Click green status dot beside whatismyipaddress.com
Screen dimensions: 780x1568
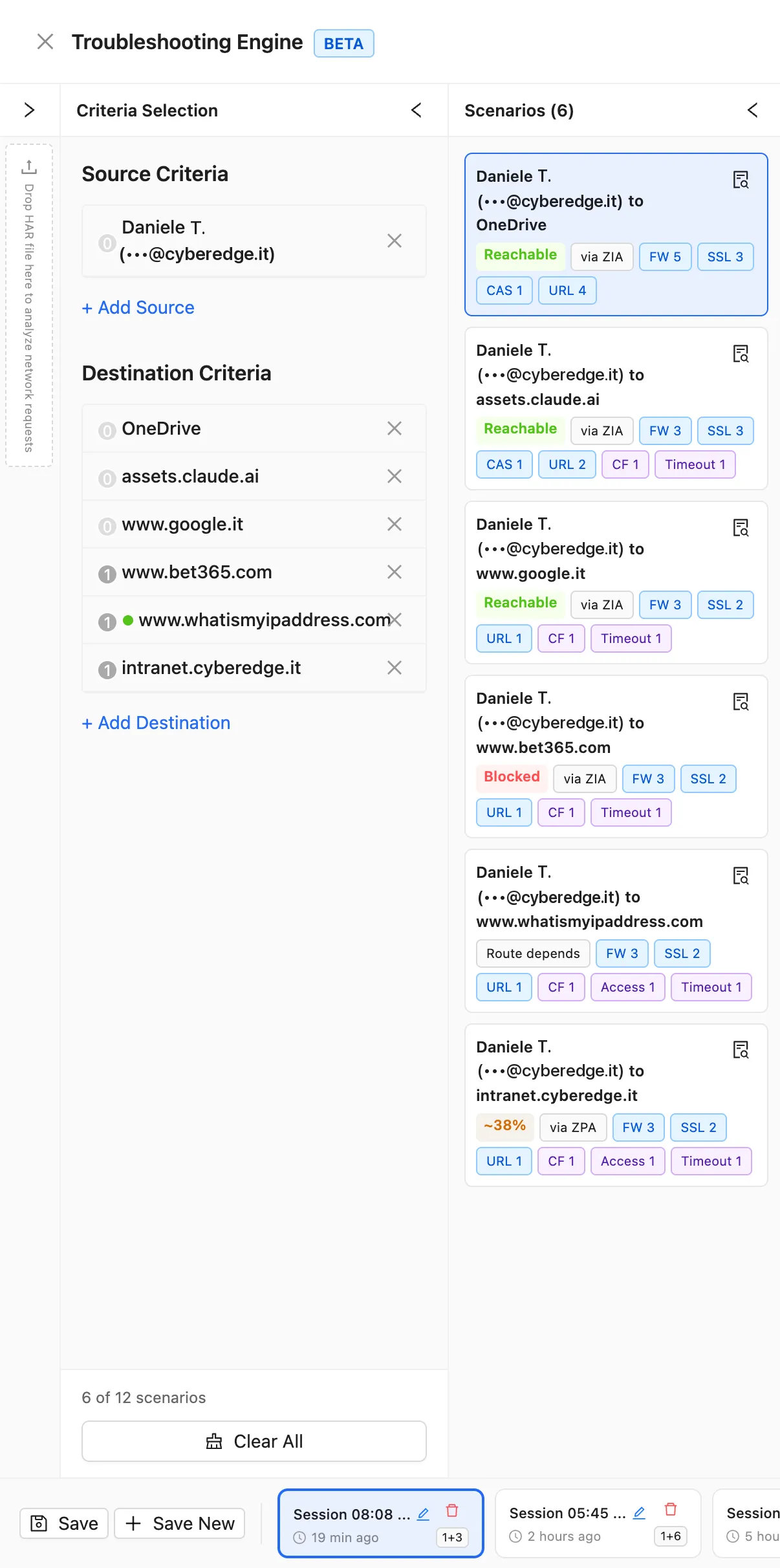click(128, 620)
